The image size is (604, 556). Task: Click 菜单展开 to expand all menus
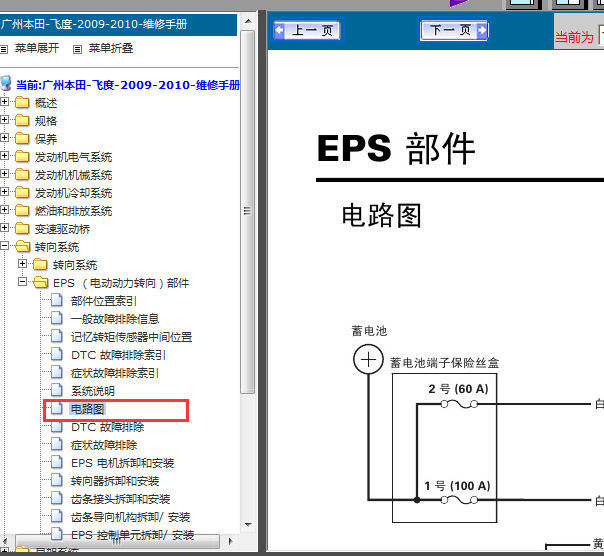[x=37, y=48]
